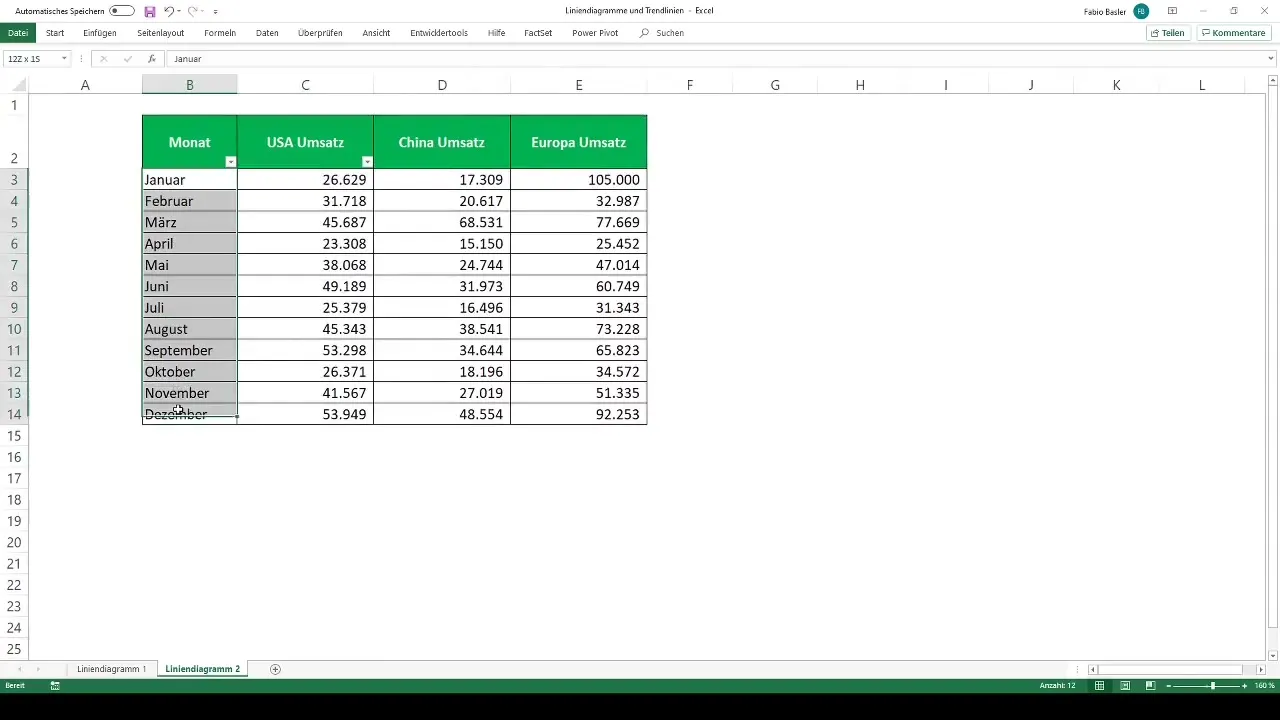Switch to the Start ribbon tab

[x=55, y=33]
